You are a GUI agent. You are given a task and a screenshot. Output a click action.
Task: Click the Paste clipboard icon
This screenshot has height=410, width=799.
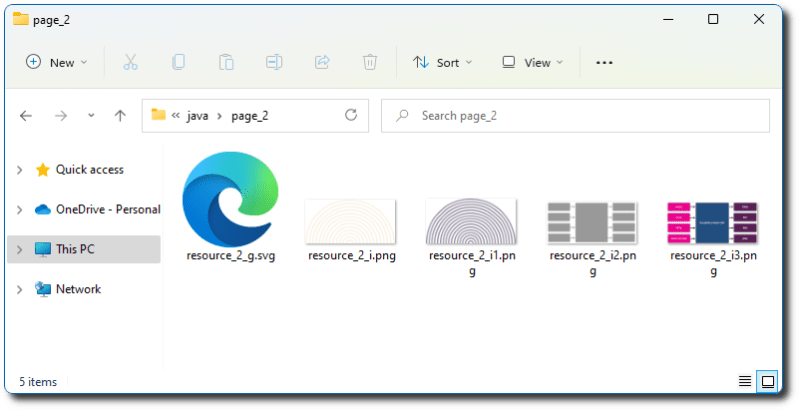pyautogui.click(x=226, y=62)
